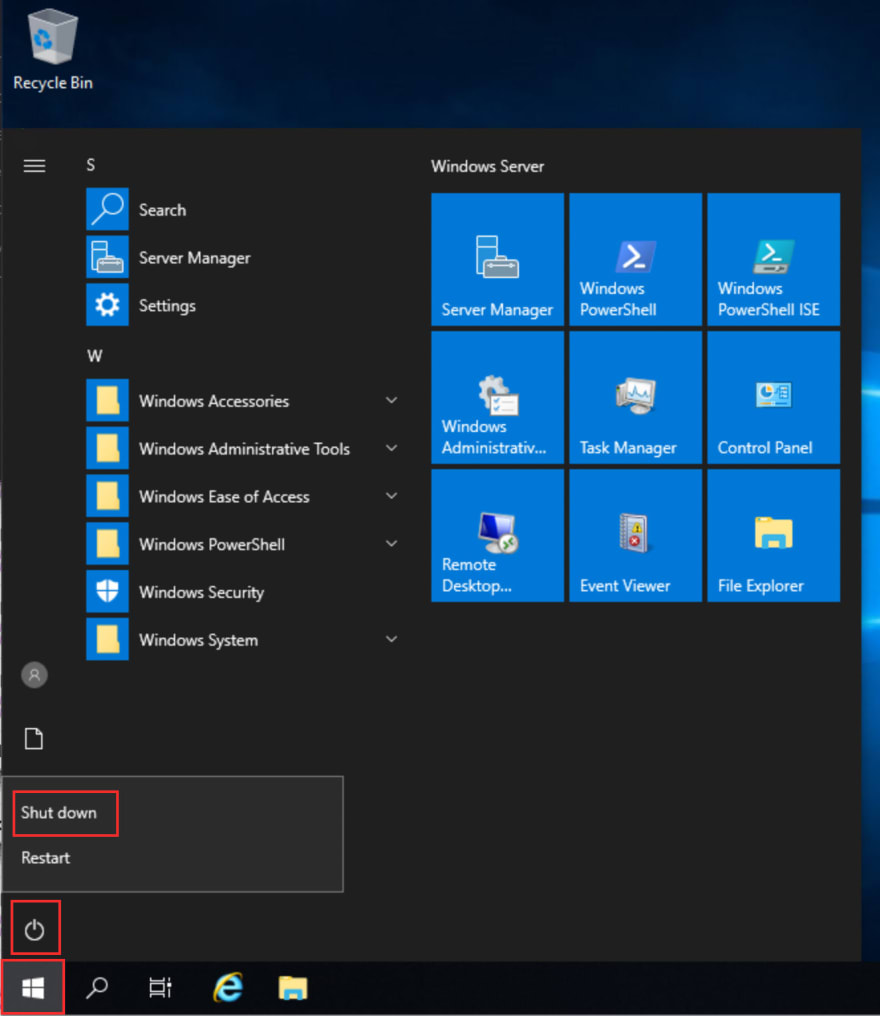Launch Internet Explorer from the taskbar

228,987
